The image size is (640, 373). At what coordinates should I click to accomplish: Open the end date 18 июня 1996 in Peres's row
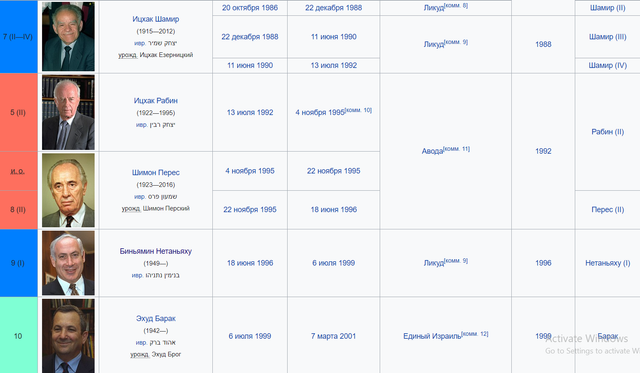pyautogui.click(x=333, y=209)
